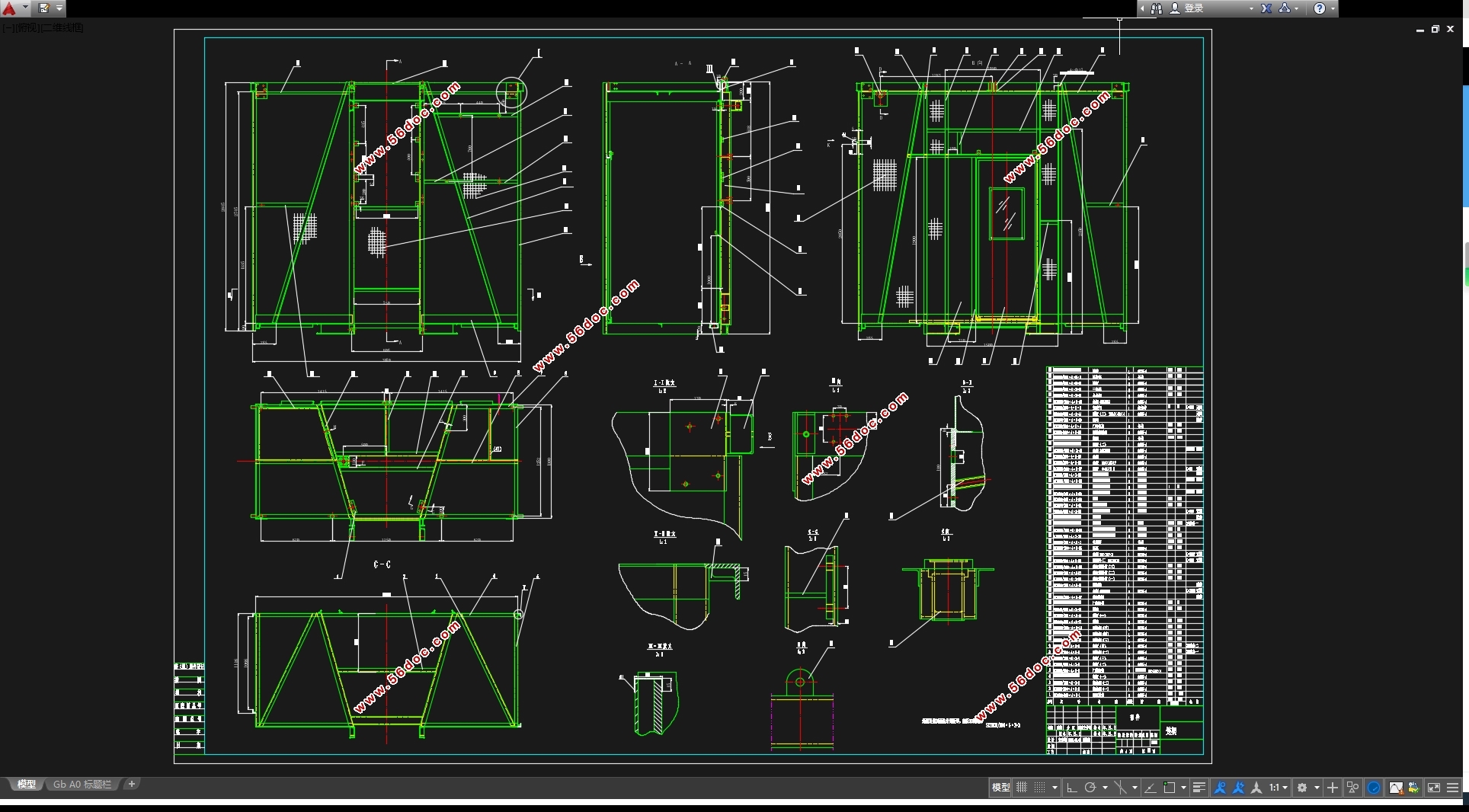Open the 俯视 view controls menu
Image resolution: width=1469 pixels, height=812 pixels.
coord(27,27)
